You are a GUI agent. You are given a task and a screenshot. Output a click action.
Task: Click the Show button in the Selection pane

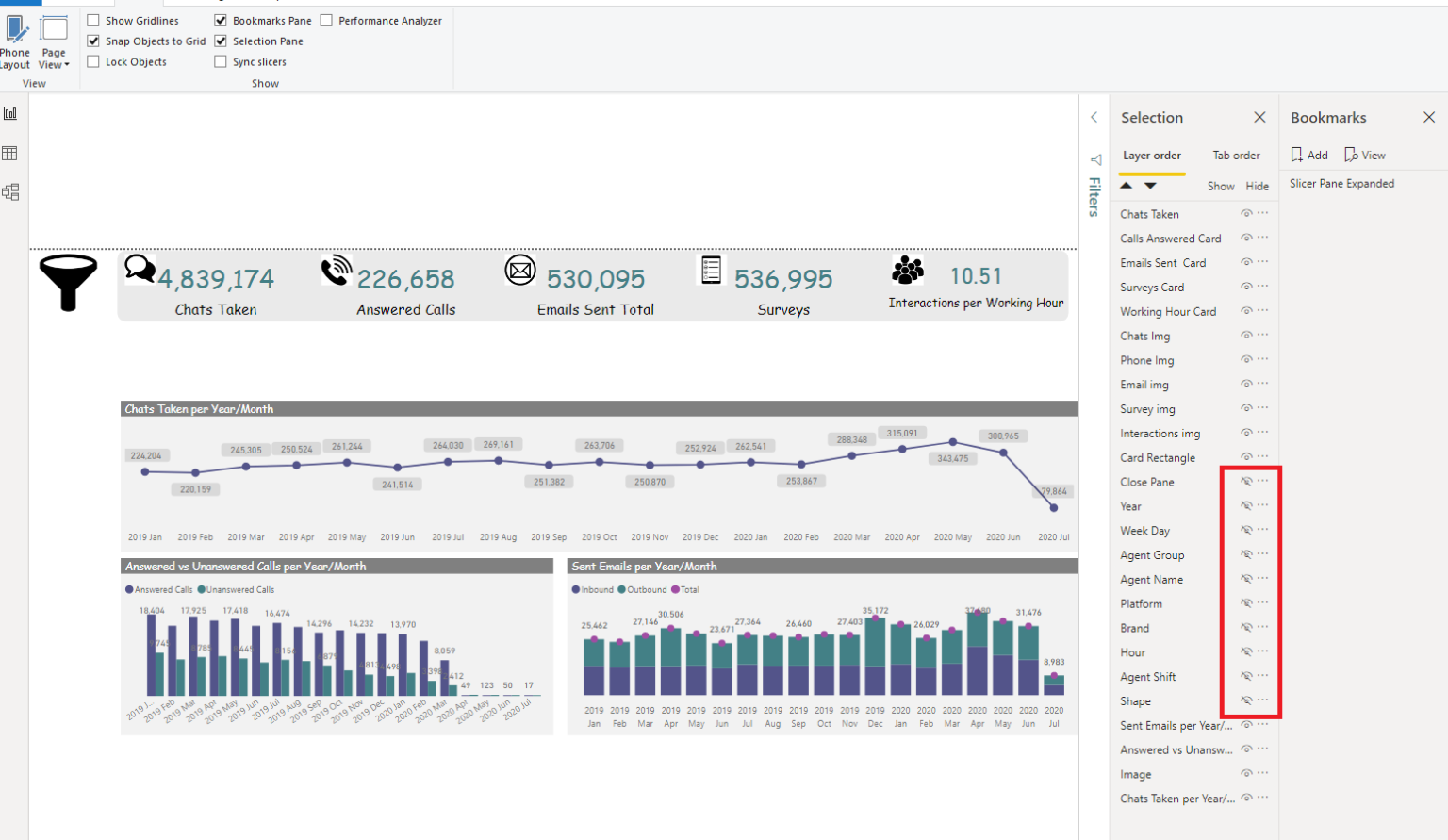coord(1221,186)
